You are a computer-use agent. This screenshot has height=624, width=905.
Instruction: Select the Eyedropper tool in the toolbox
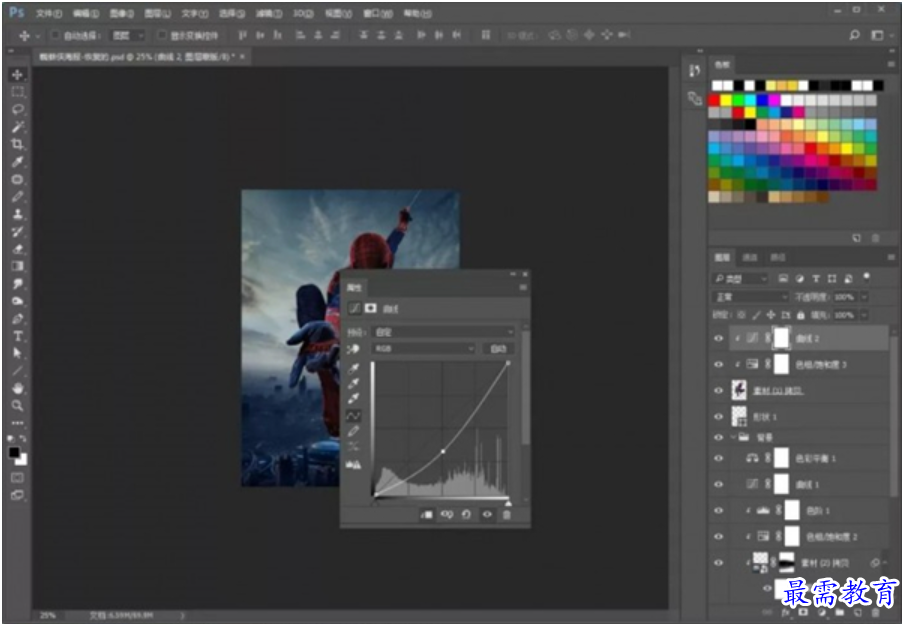[17, 162]
